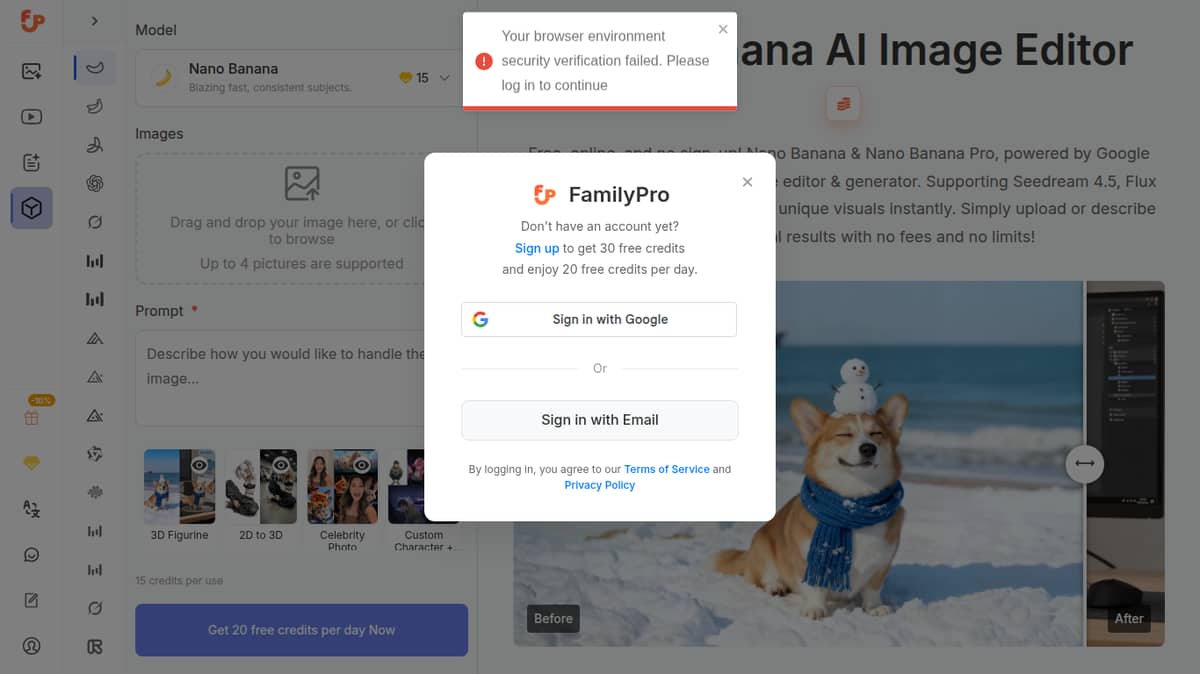Click Get 20 free credits per day Now
1200x674 pixels.
pyautogui.click(x=302, y=630)
